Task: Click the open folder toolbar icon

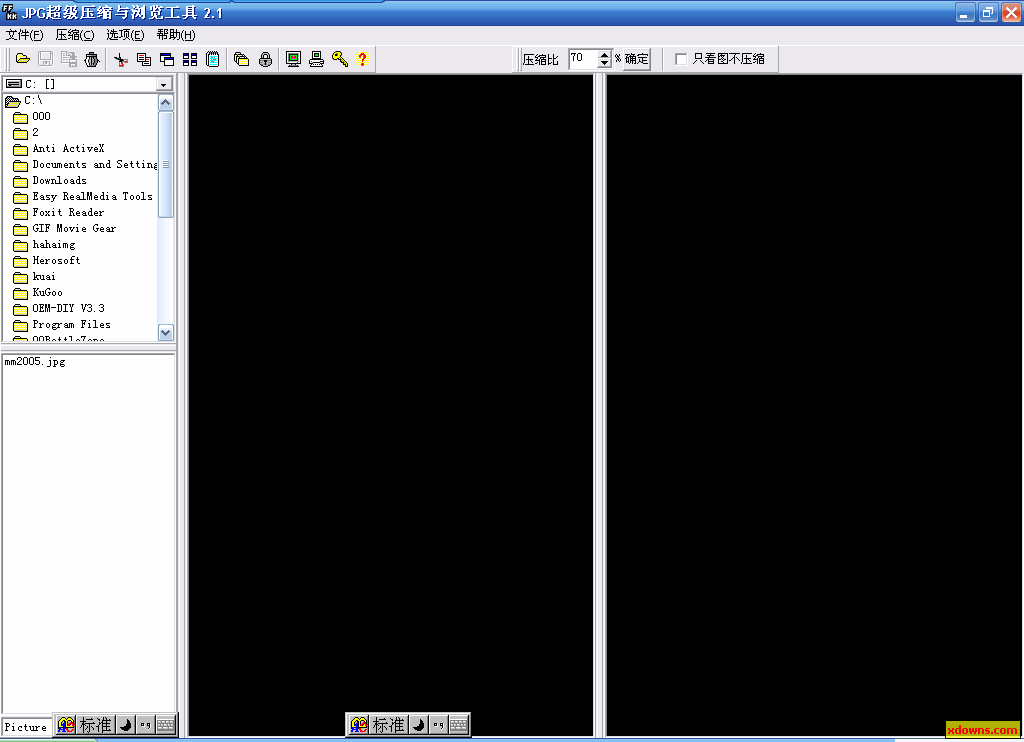Action: coord(23,59)
